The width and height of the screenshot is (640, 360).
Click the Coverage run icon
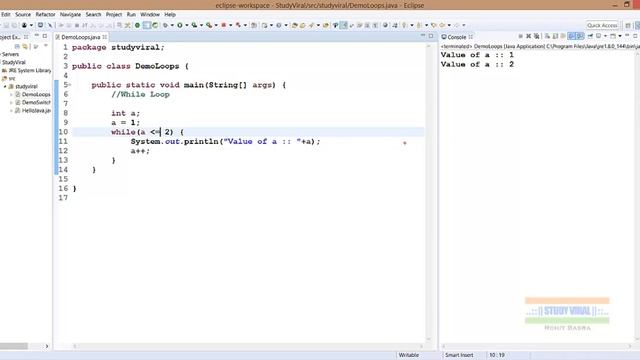(194, 25)
